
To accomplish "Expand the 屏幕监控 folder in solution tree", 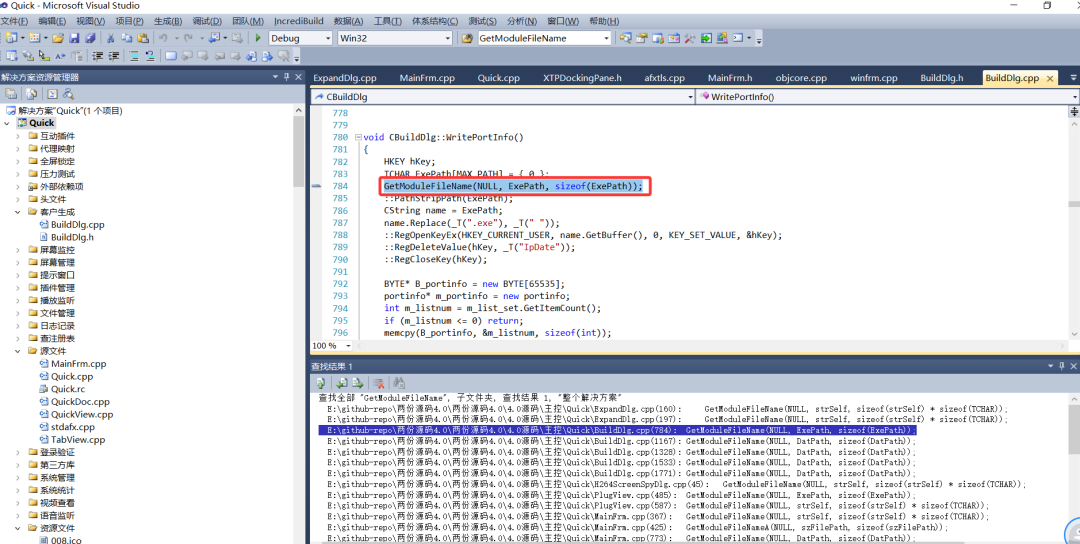I will 18,250.
